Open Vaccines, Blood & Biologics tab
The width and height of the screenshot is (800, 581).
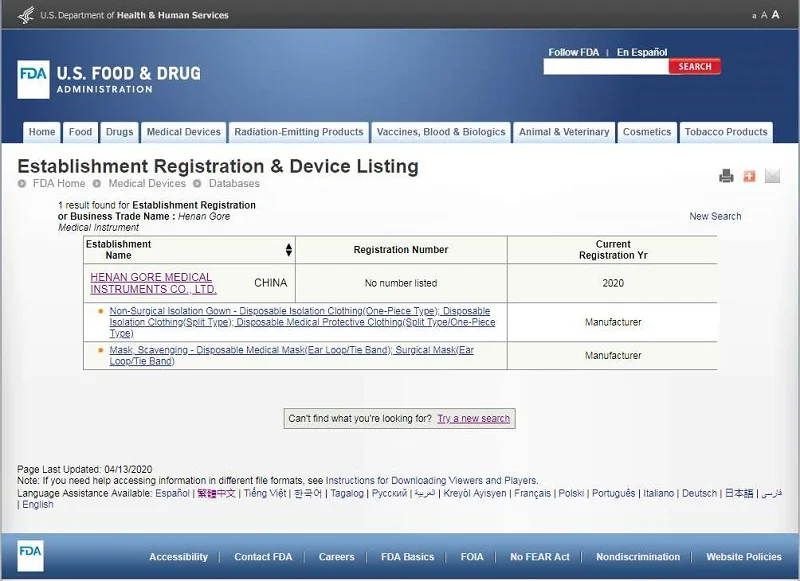[x=441, y=132]
